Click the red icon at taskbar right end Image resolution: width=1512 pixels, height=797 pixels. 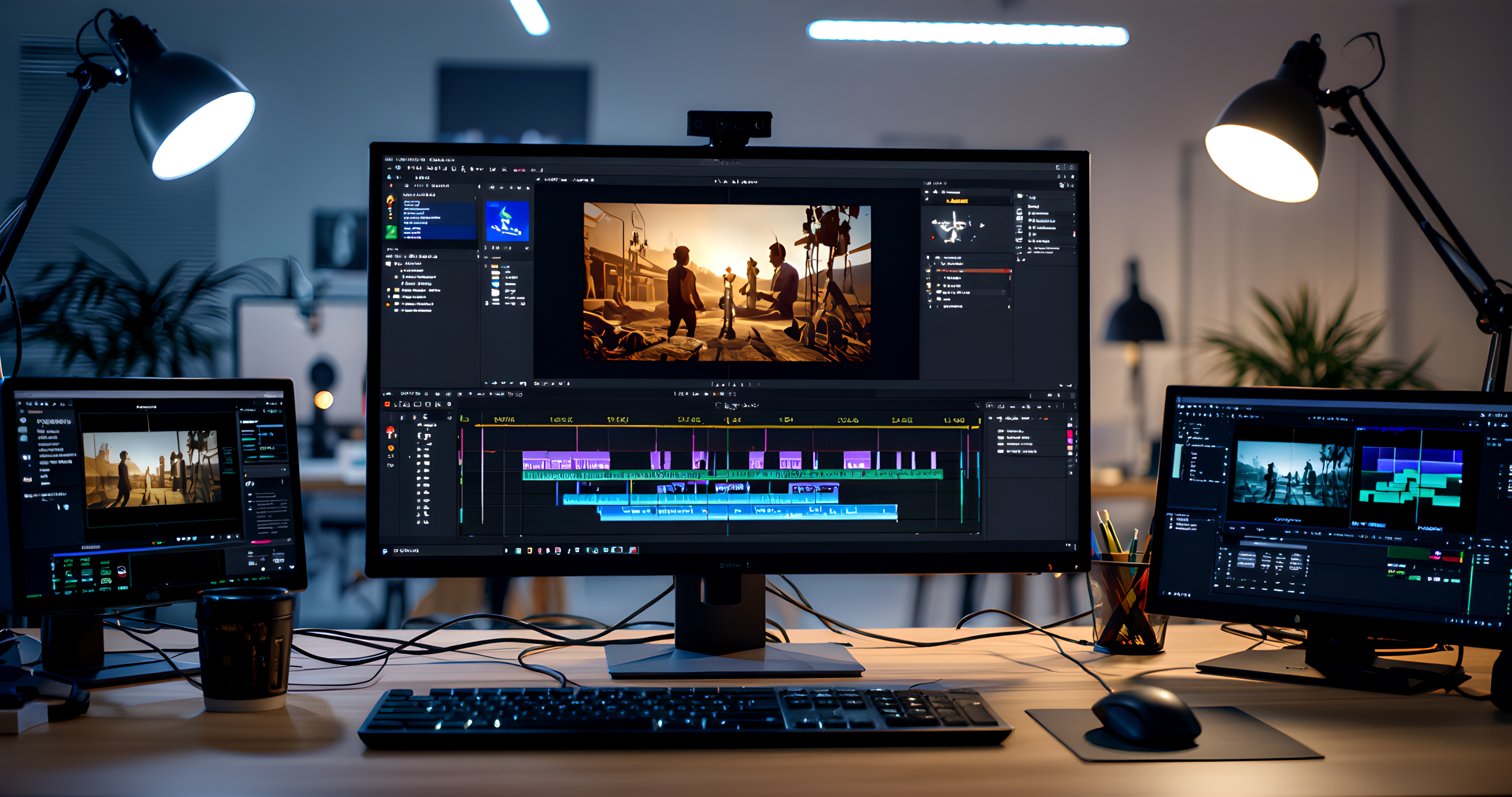point(633,550)
